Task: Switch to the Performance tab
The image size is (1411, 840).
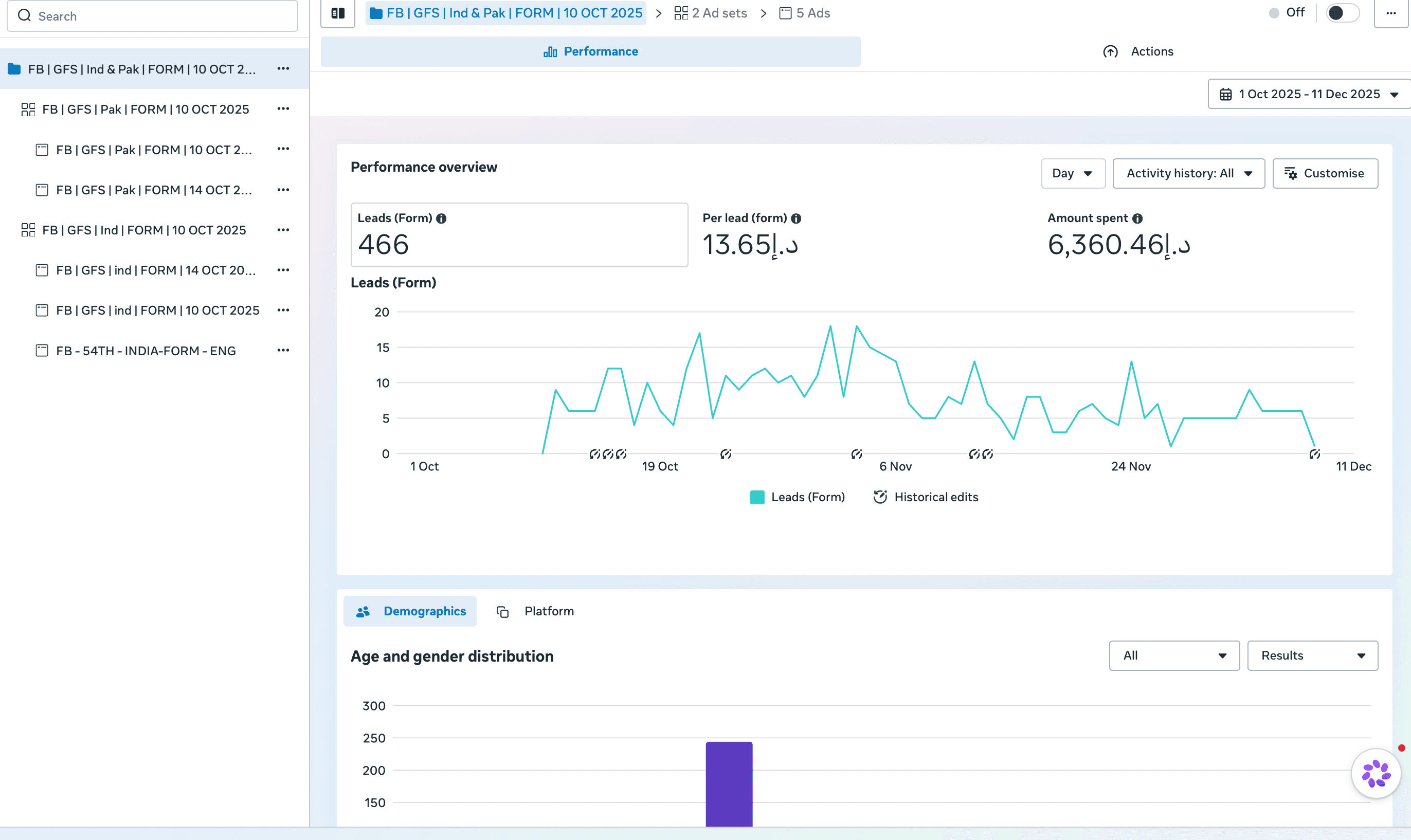Action: tap(590, 51)
